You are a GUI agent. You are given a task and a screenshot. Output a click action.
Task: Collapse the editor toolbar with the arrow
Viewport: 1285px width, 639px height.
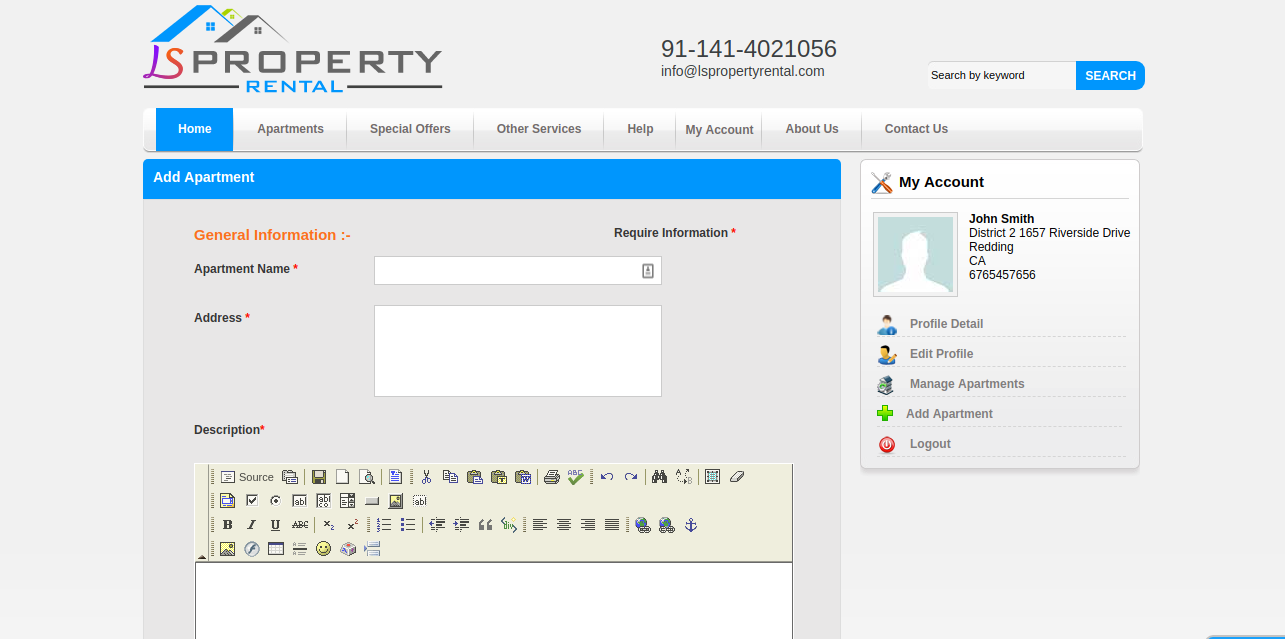(x=201, y=556)
